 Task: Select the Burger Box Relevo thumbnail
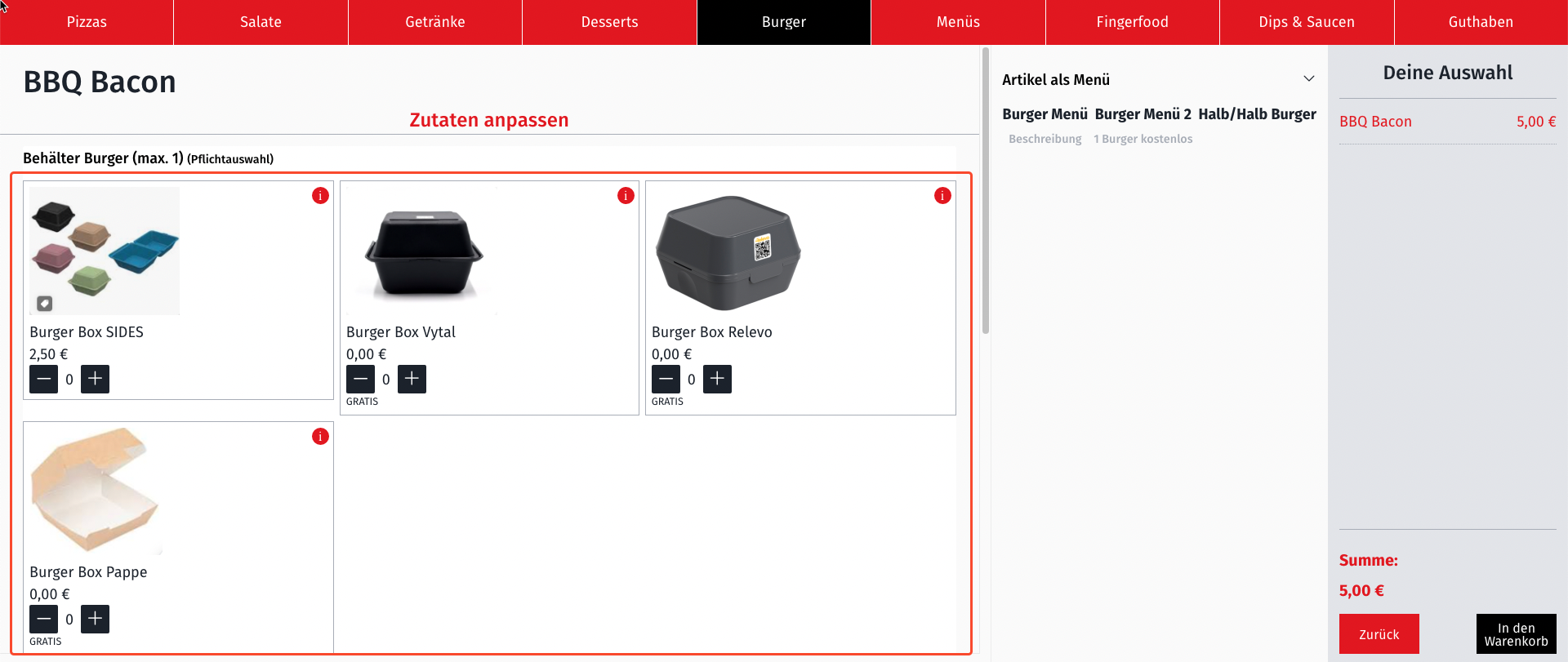[727, 251]
